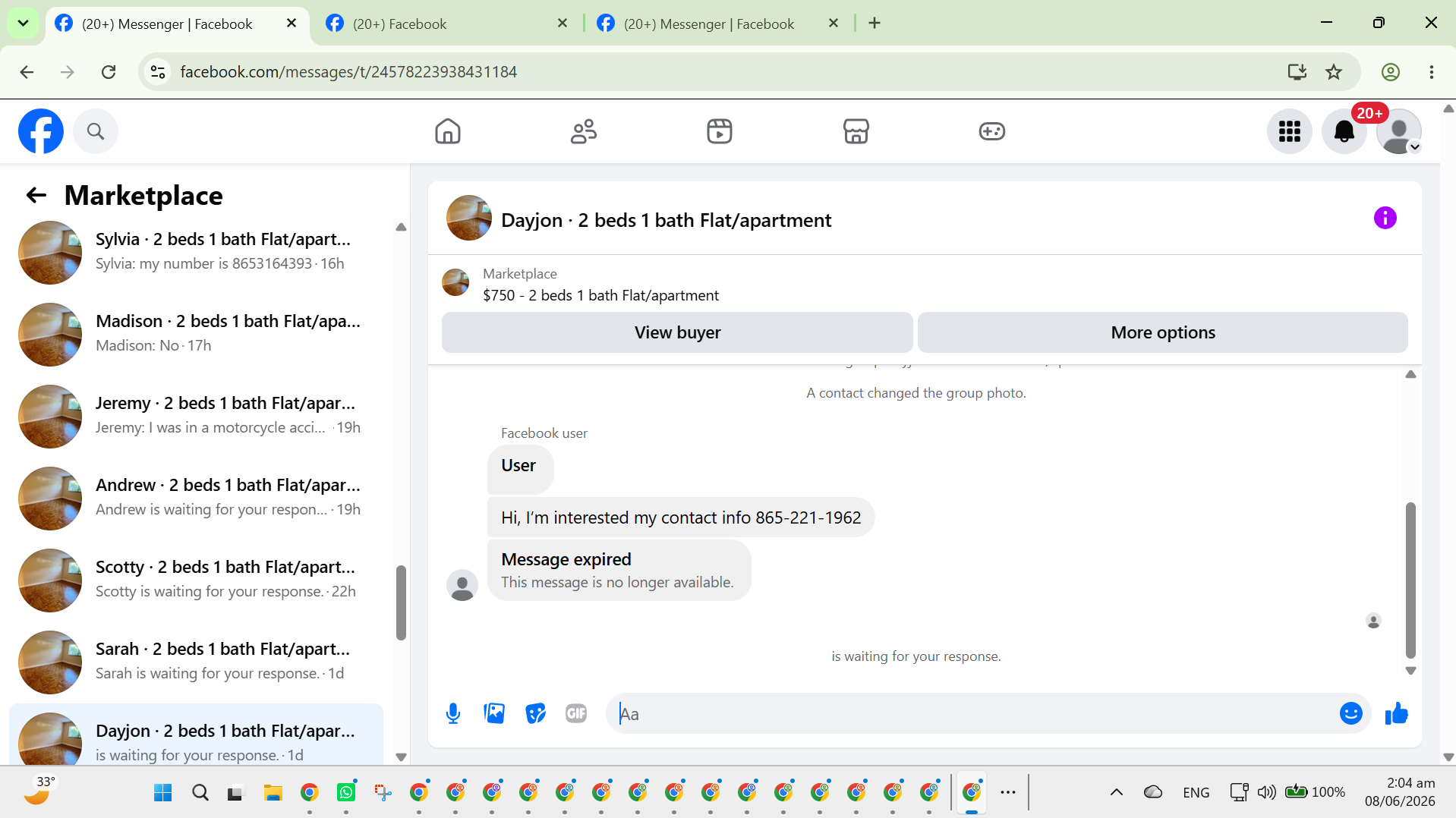This screenshot has height=818, width=1456.
Task: Open the Gaming controller icon
Action: click(991, 131)
